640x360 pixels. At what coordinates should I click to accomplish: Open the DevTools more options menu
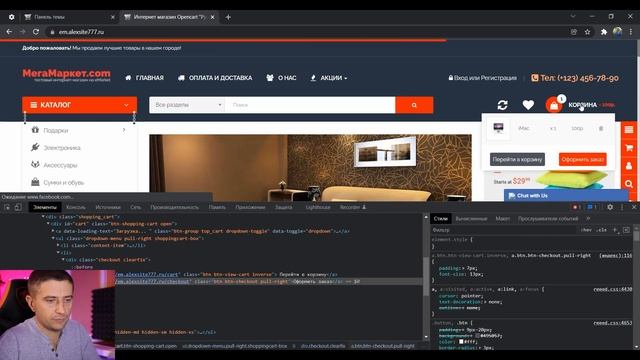(x=622, y=207)
